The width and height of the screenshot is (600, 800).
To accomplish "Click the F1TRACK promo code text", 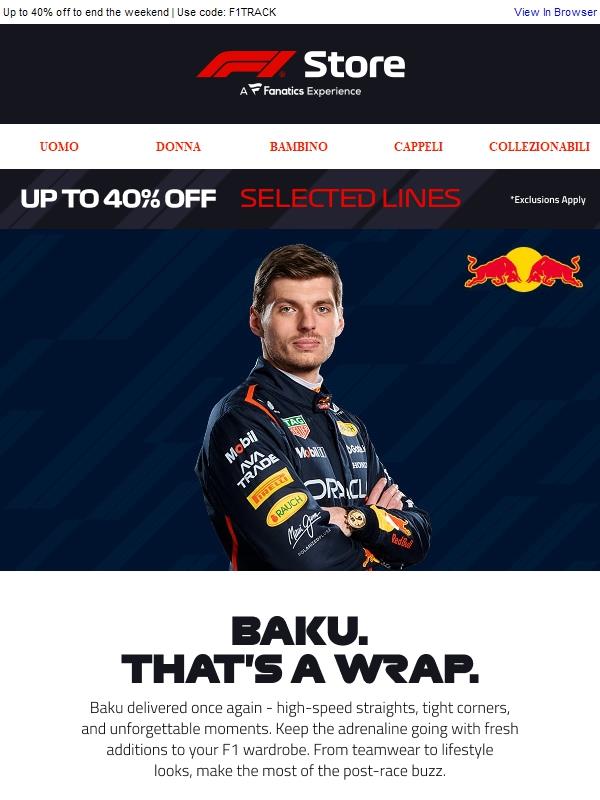I will pyautogui.click(x=253, y=12).
